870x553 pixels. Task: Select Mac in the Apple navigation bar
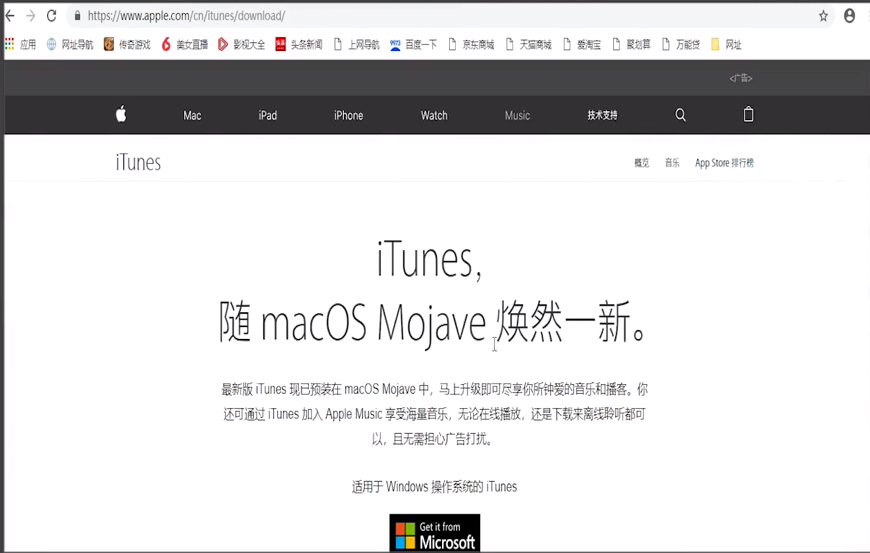(192, 116)
